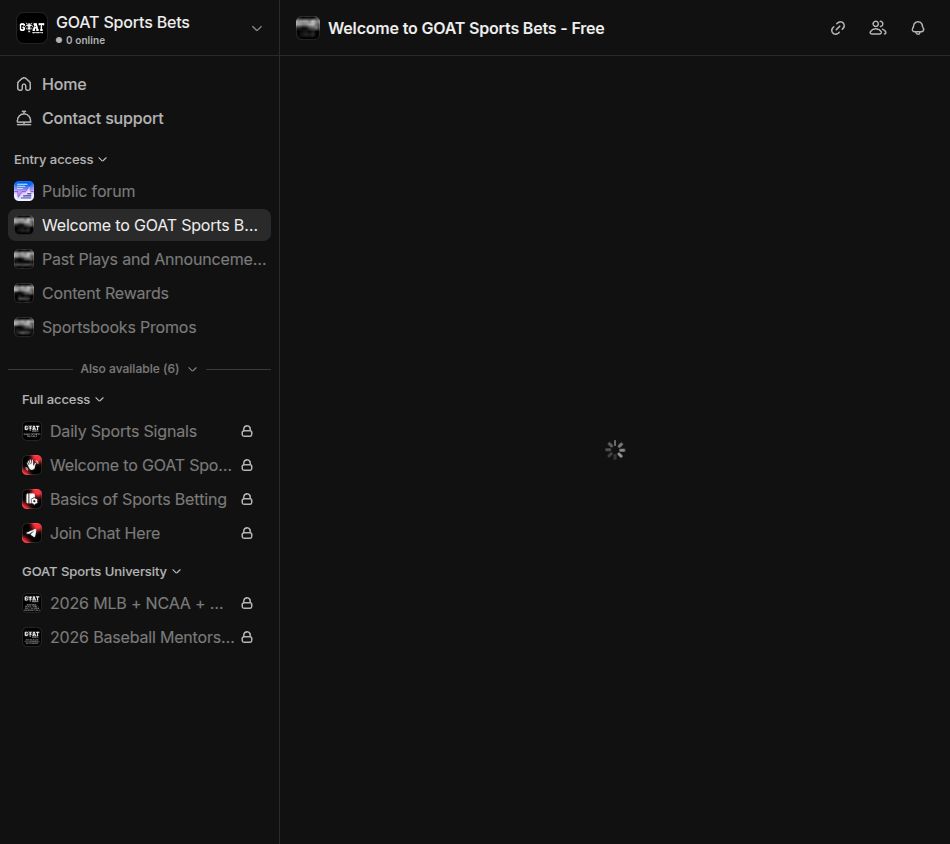Click lock icon beside 2026 Baseball Mentors
Viewport: 950px width, 844px height.
[247, 637]
